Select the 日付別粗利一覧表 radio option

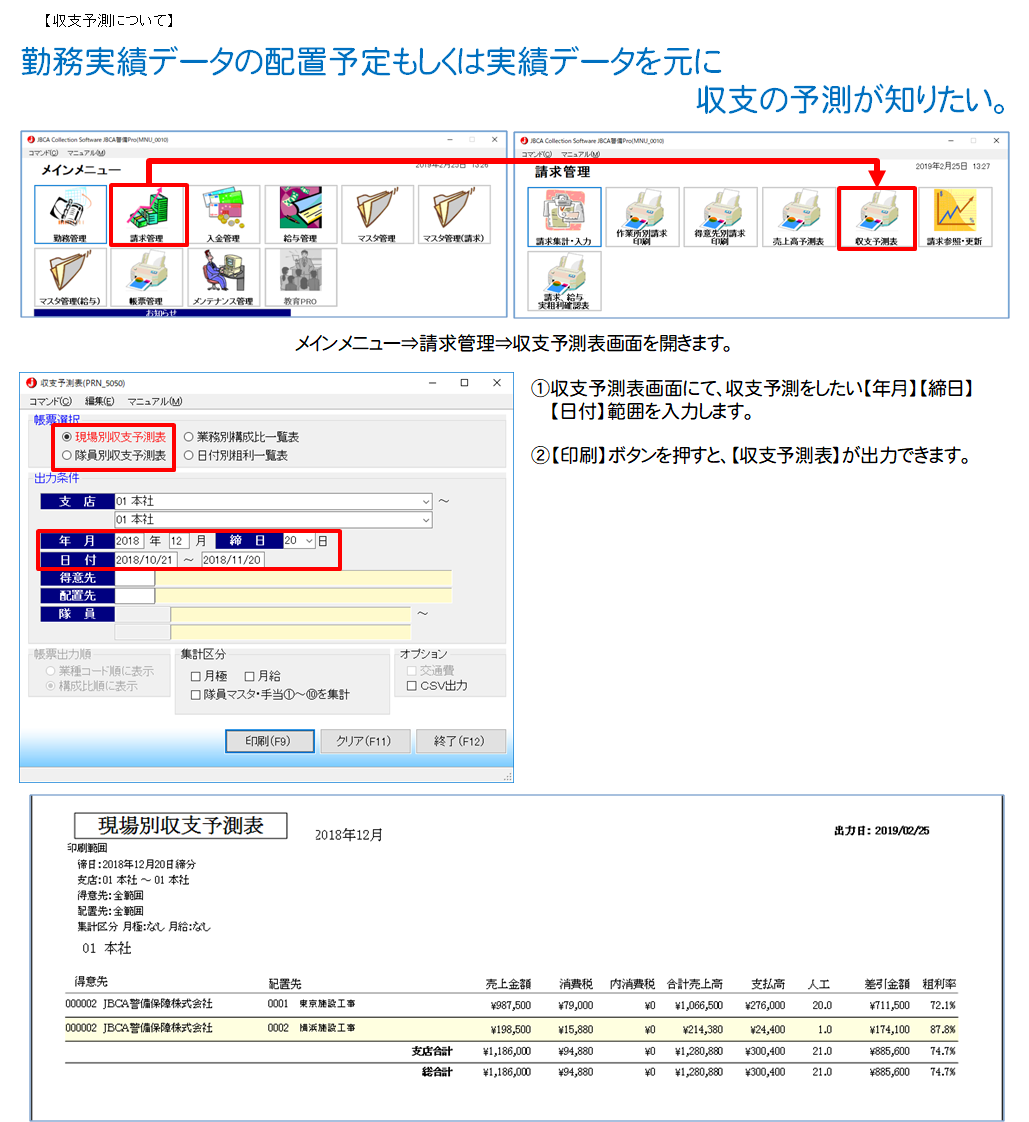pos(189,455)
